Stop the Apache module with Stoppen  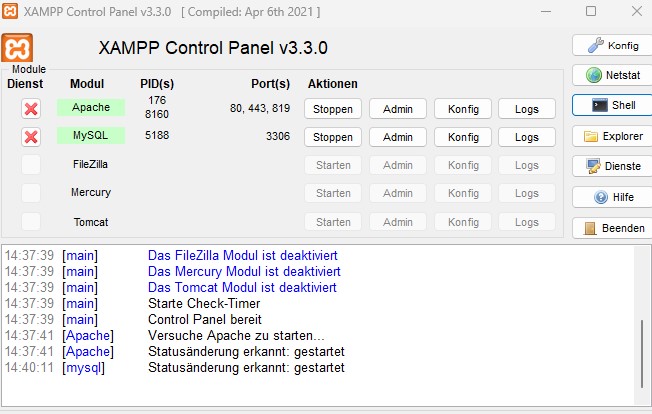tap(333, 109)
